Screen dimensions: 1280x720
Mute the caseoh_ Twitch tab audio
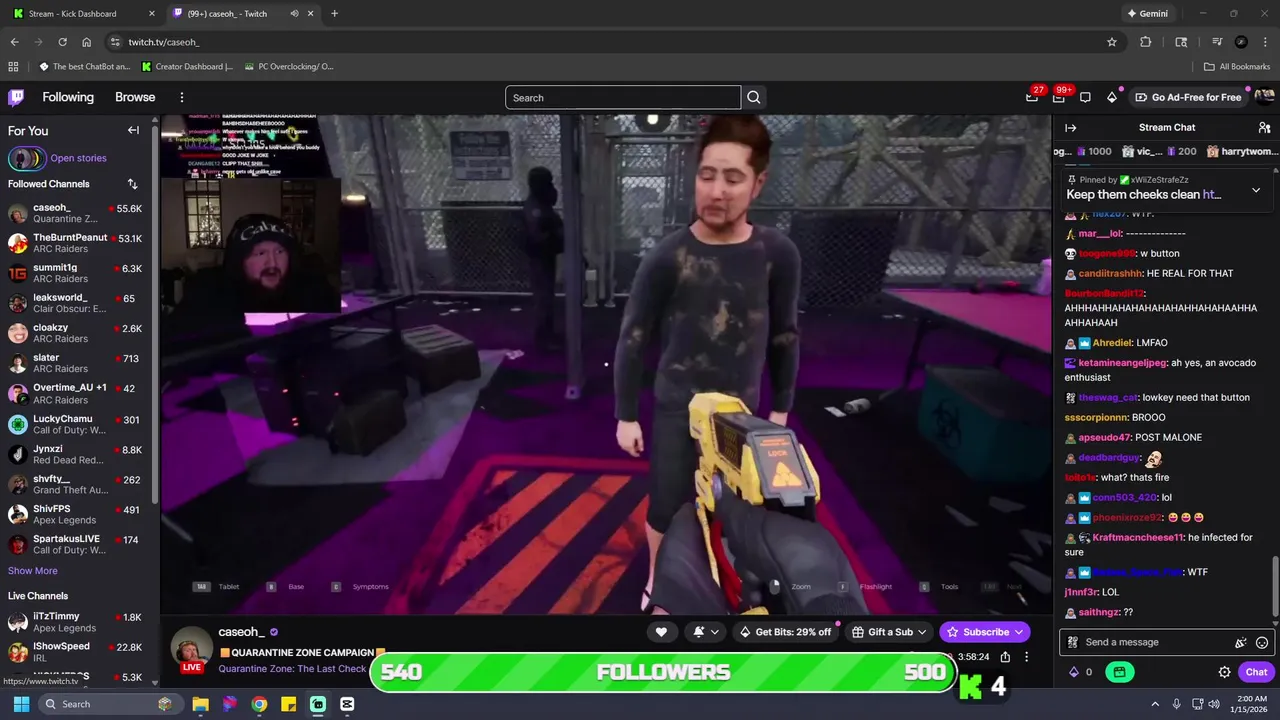pos(294,14)
